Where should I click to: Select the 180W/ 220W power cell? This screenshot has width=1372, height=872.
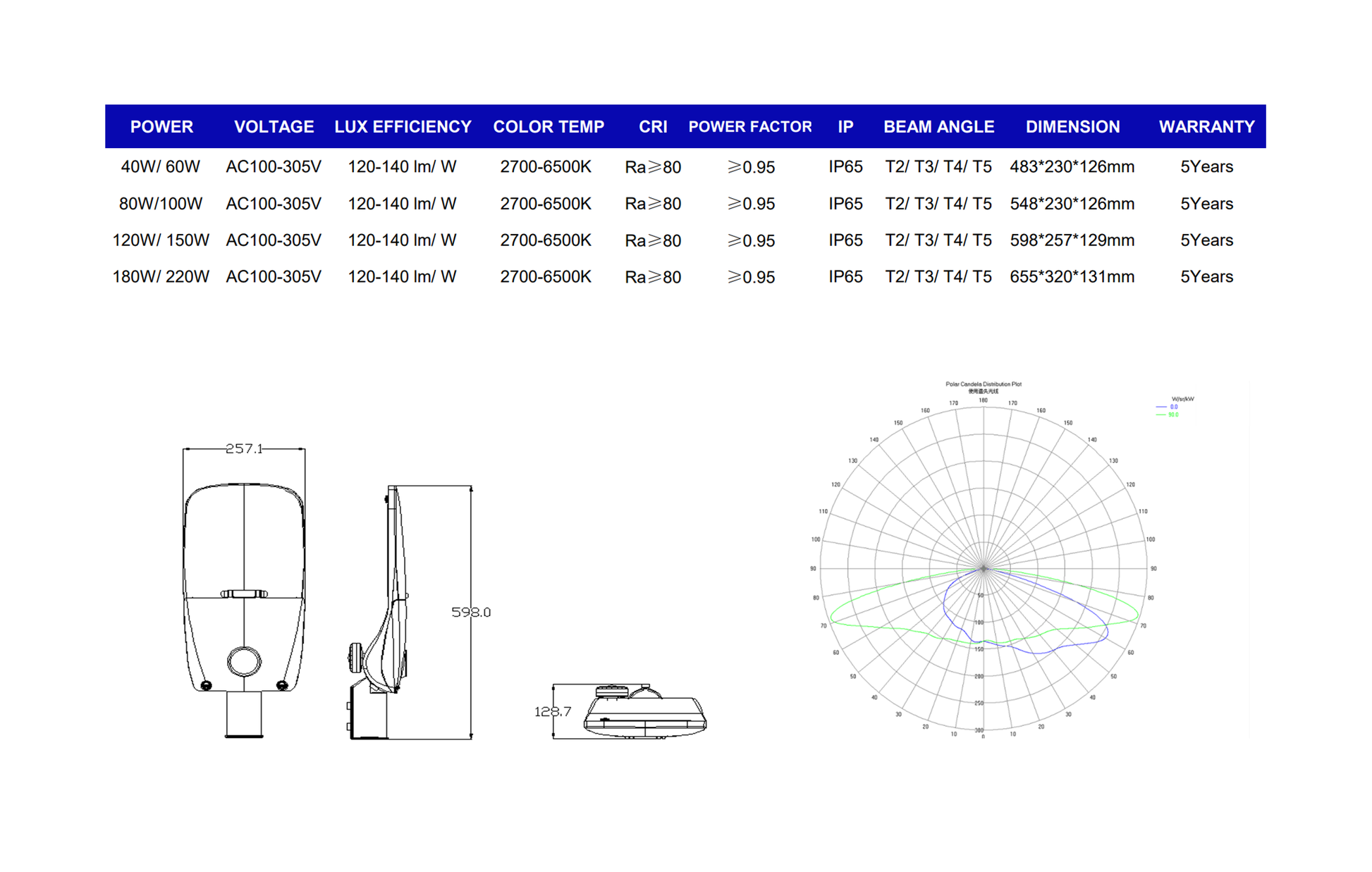click(161, 277)
